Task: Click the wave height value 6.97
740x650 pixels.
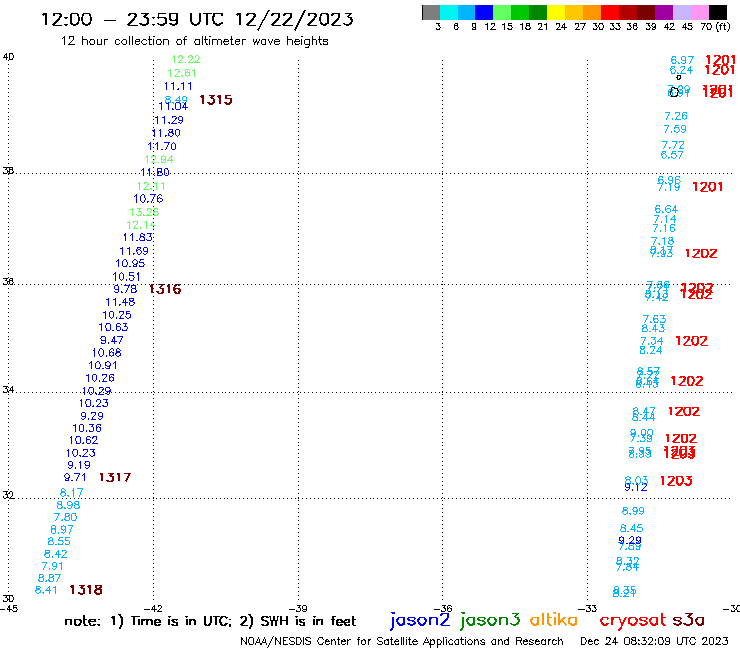Action: 682,60
